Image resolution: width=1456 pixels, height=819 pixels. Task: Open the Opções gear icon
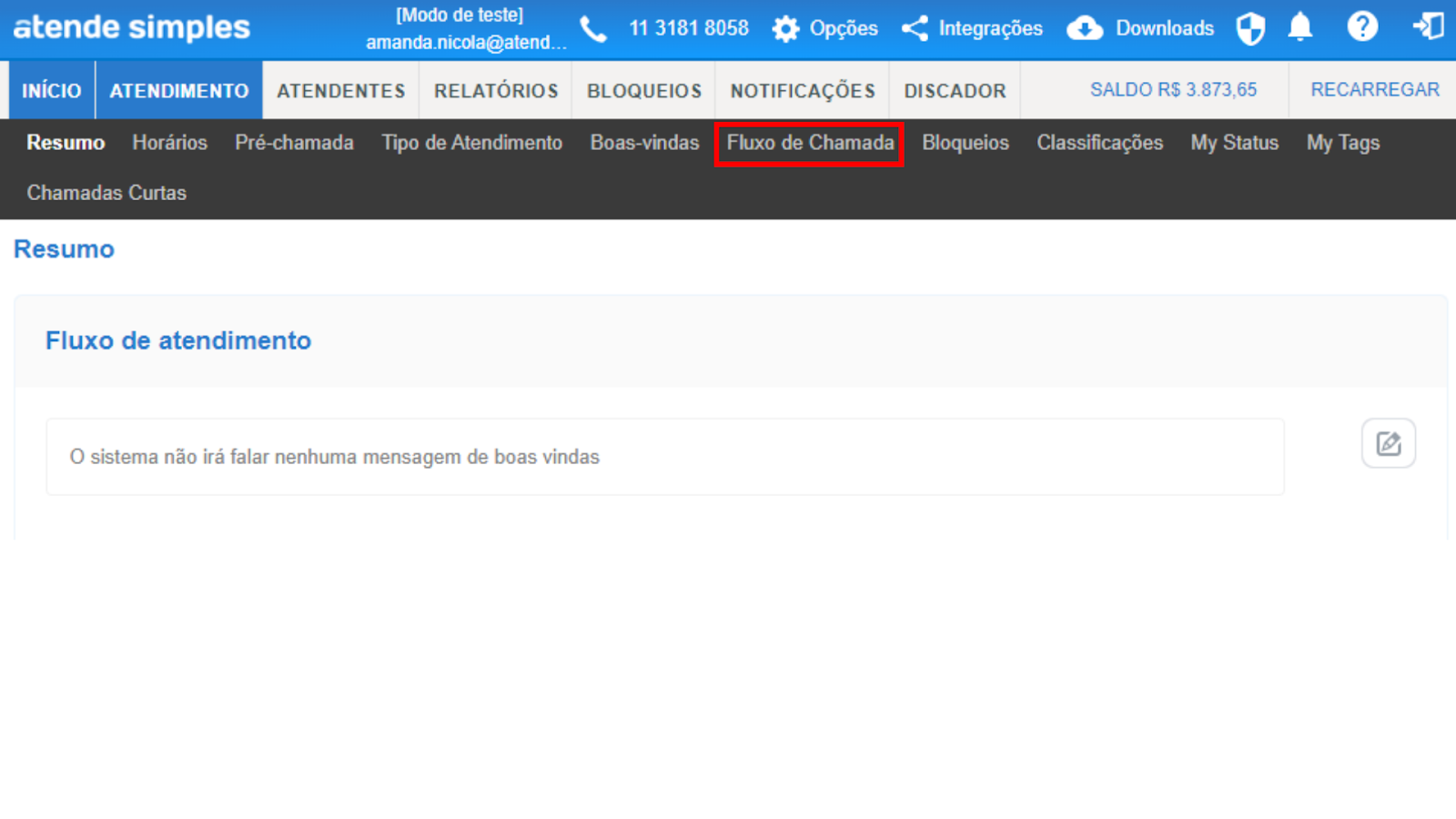(785, 29)
